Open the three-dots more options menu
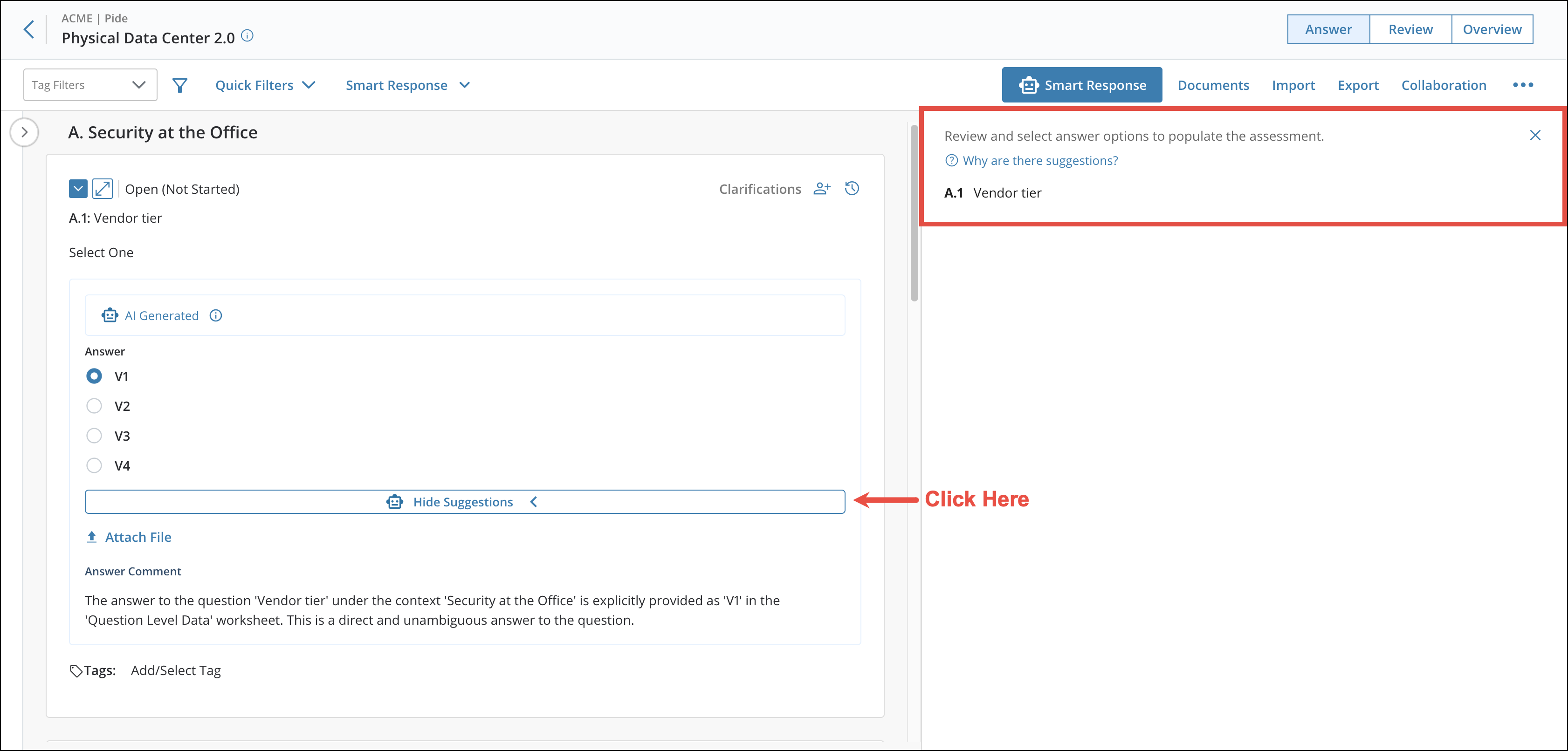 (1522, 85)
